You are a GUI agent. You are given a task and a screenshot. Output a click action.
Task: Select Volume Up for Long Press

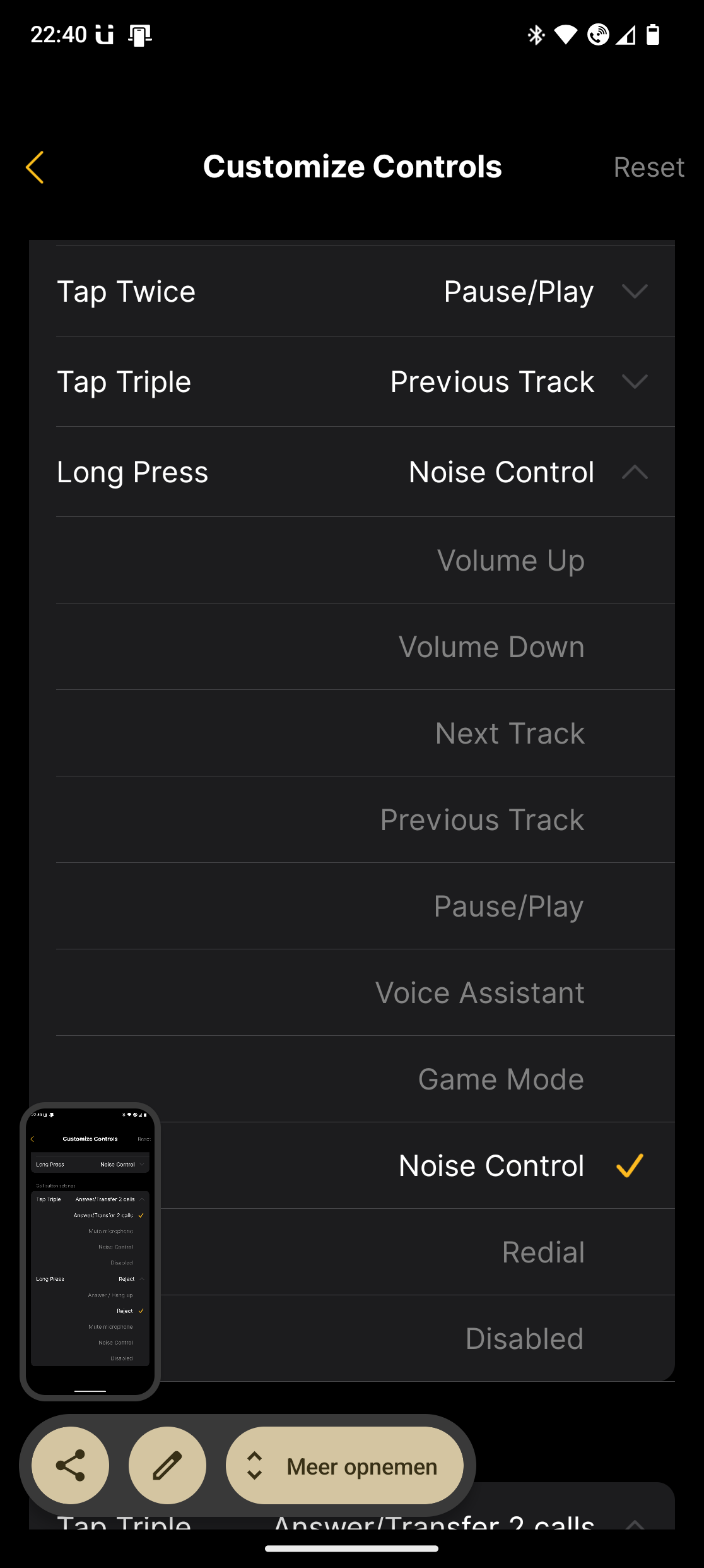[510, 561]
